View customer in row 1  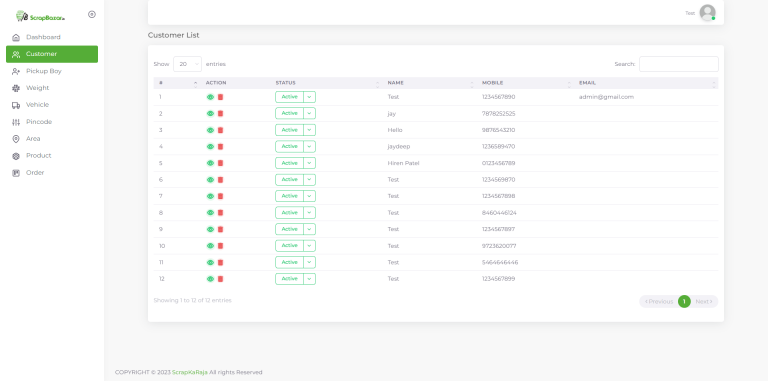click(x=210, y=97)
